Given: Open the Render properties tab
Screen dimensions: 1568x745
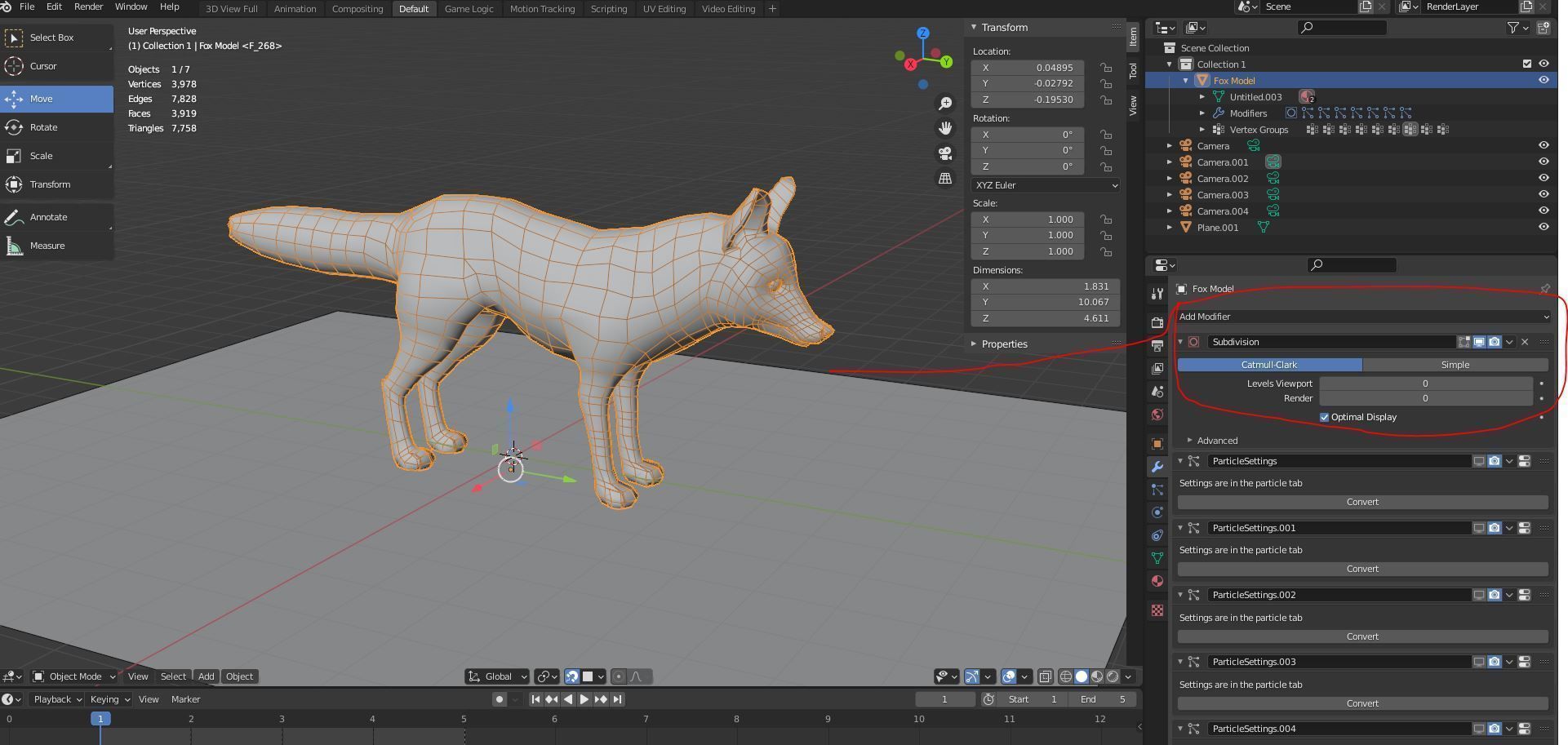Looking at the screenshot, I should [x=1157, y=322].
